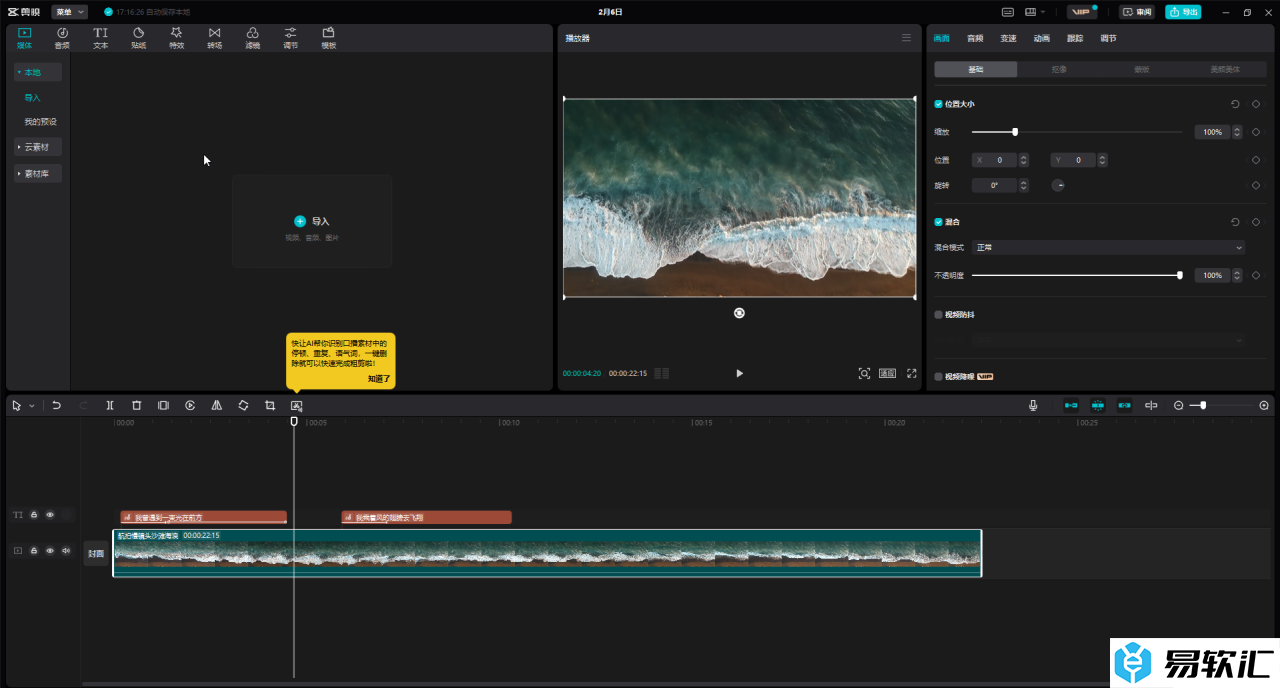The height and width of the screenshot is (688, 1280).
Task: Select the split clip tool
Action: (x=110, y=405)
